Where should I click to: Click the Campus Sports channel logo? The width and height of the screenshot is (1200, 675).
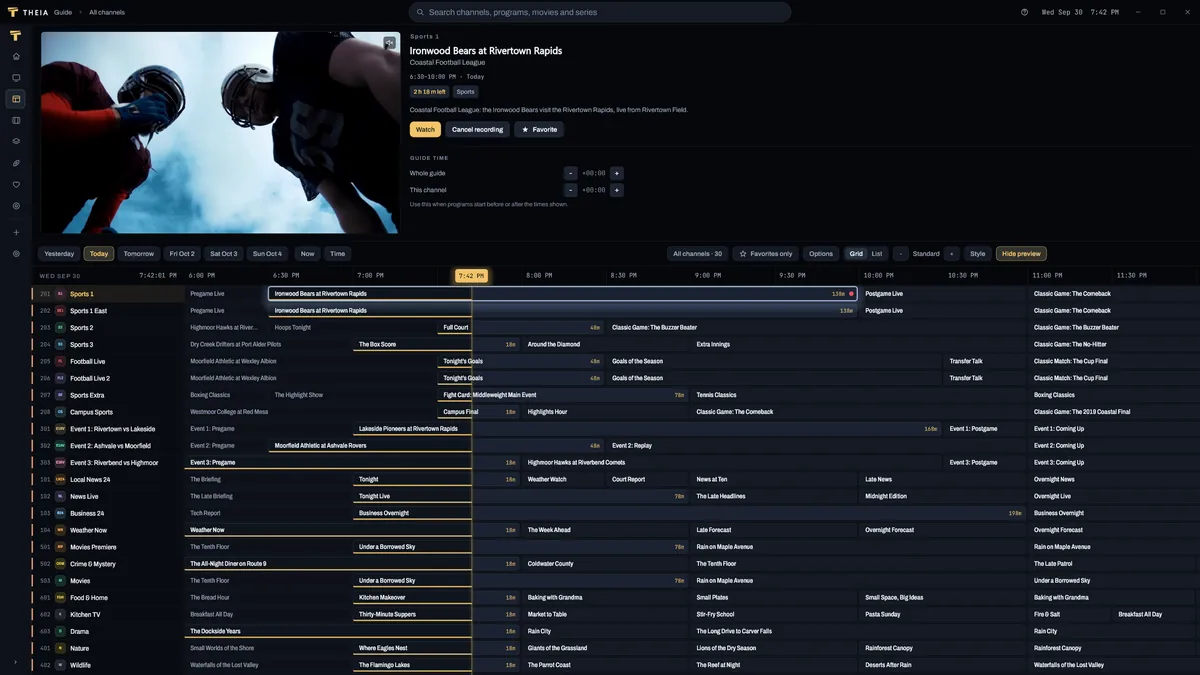pos(60,412)
